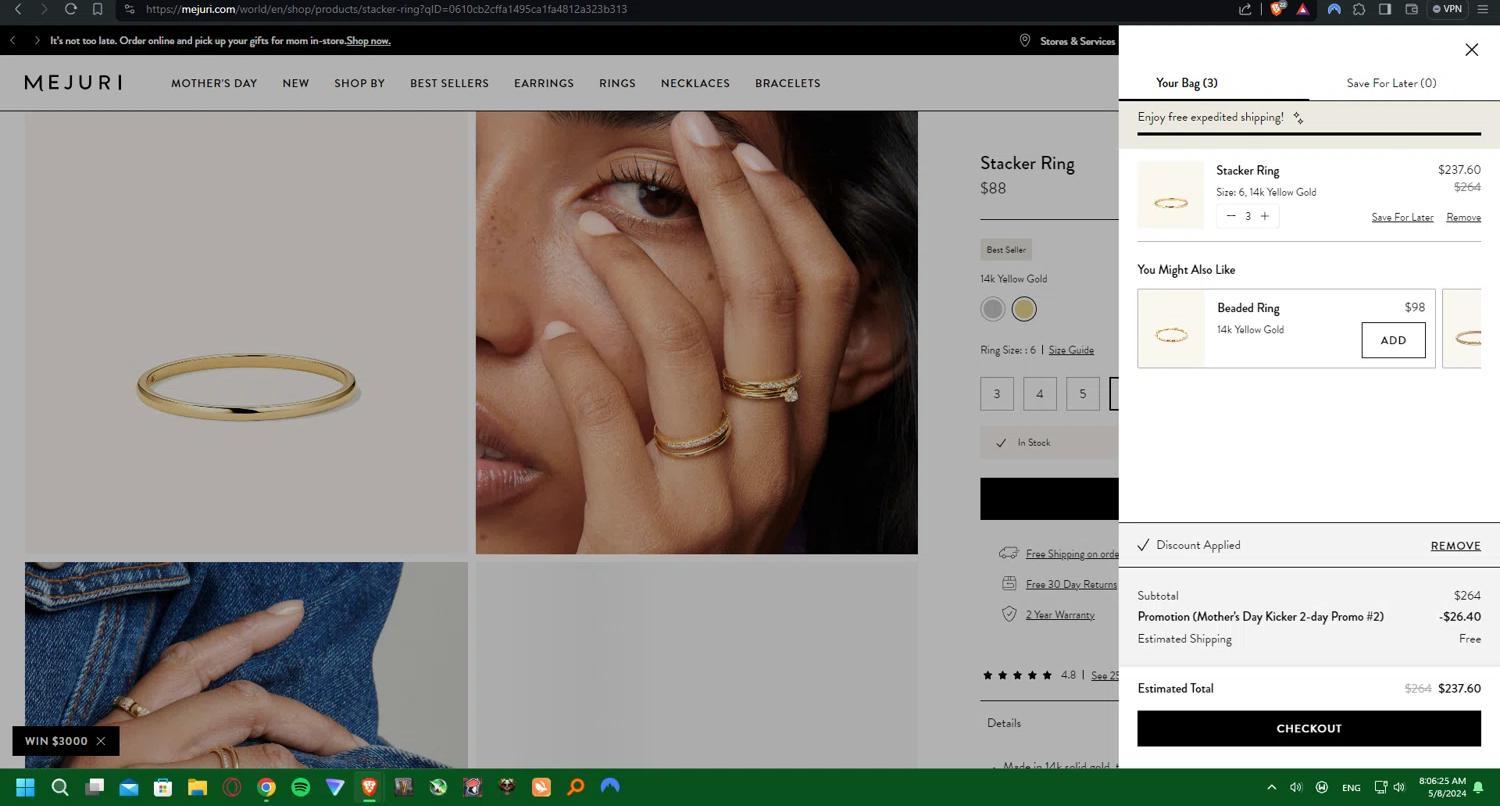Open 2 Year Warranty link
Screen dimensions: 1500x806
[1060, 615]
